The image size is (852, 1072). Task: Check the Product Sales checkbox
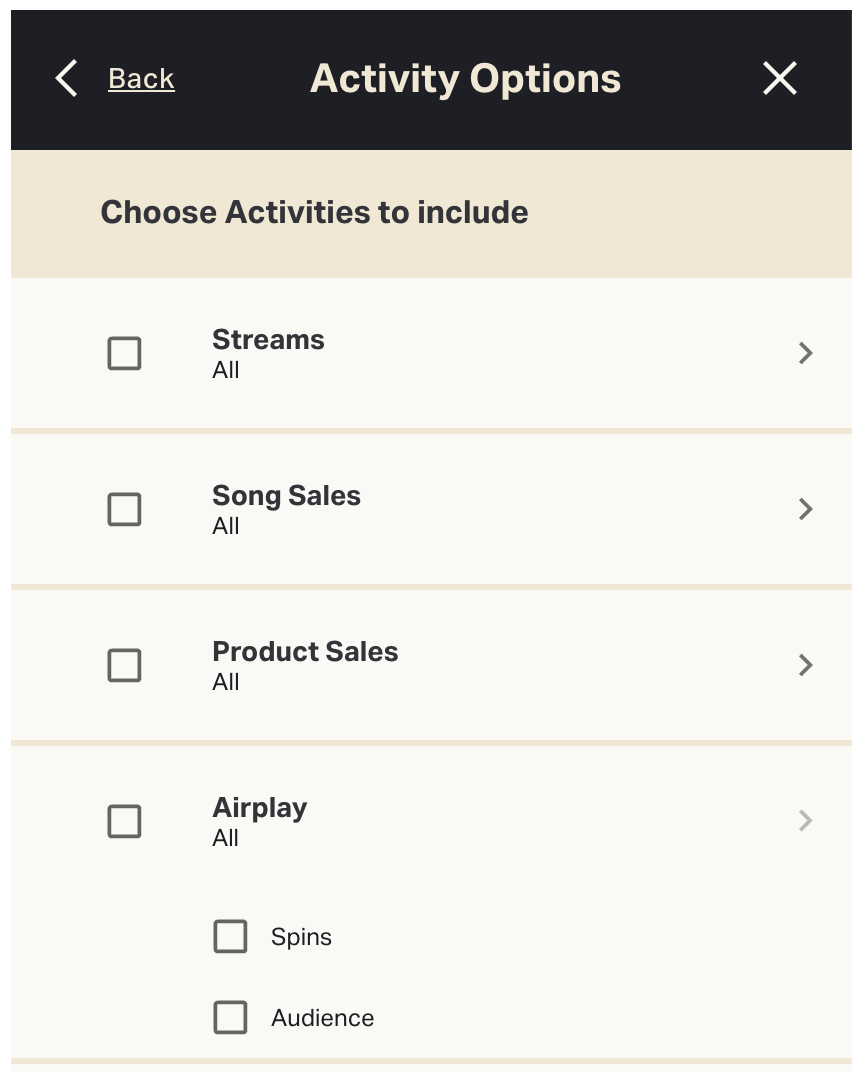(x=124, y=665)
